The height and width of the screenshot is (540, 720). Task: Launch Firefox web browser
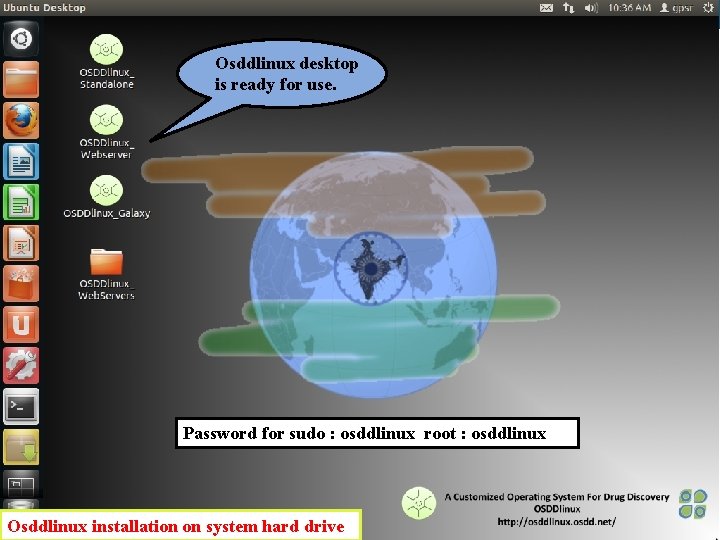[21, 120]
